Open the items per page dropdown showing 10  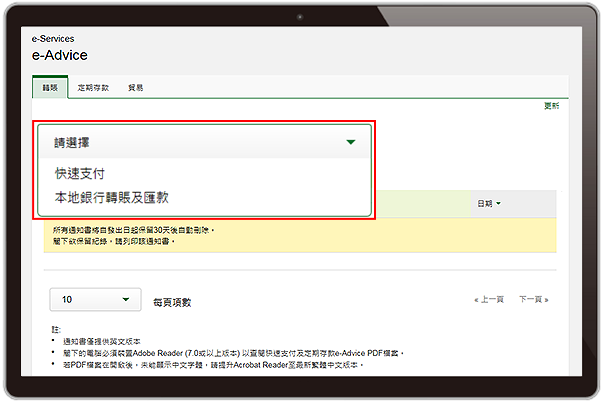tap(96, 299)
